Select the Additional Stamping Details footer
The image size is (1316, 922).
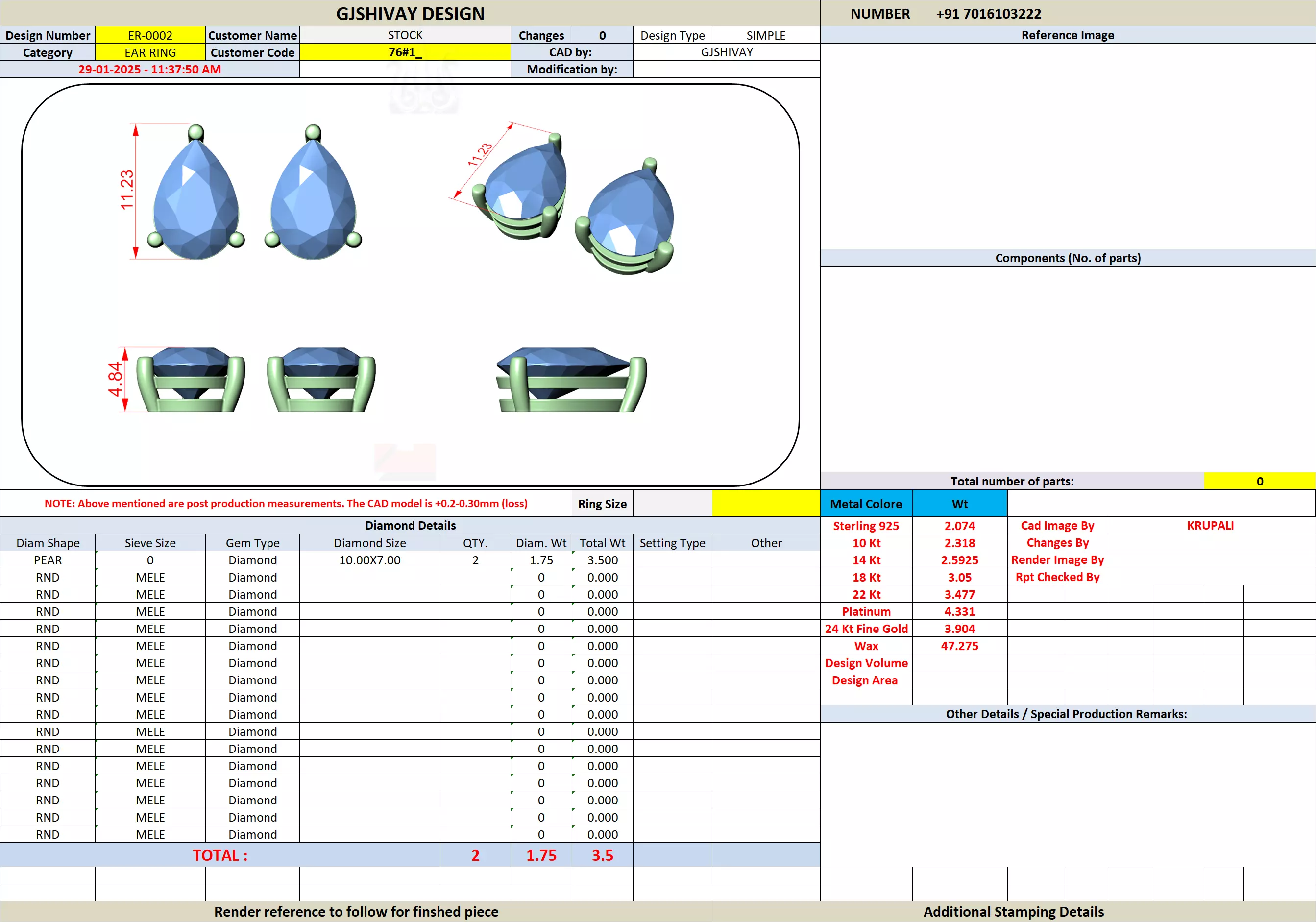(1013, 912)
